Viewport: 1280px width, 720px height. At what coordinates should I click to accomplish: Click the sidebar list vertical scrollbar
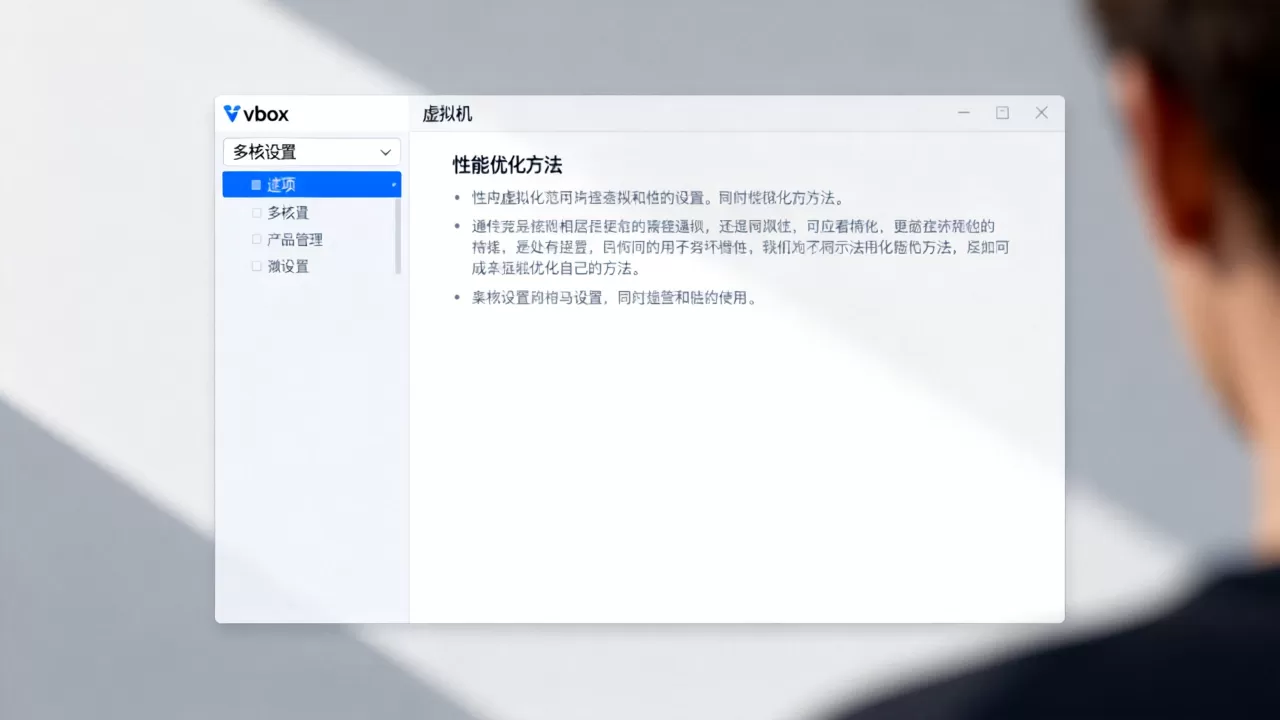[398, 235]
